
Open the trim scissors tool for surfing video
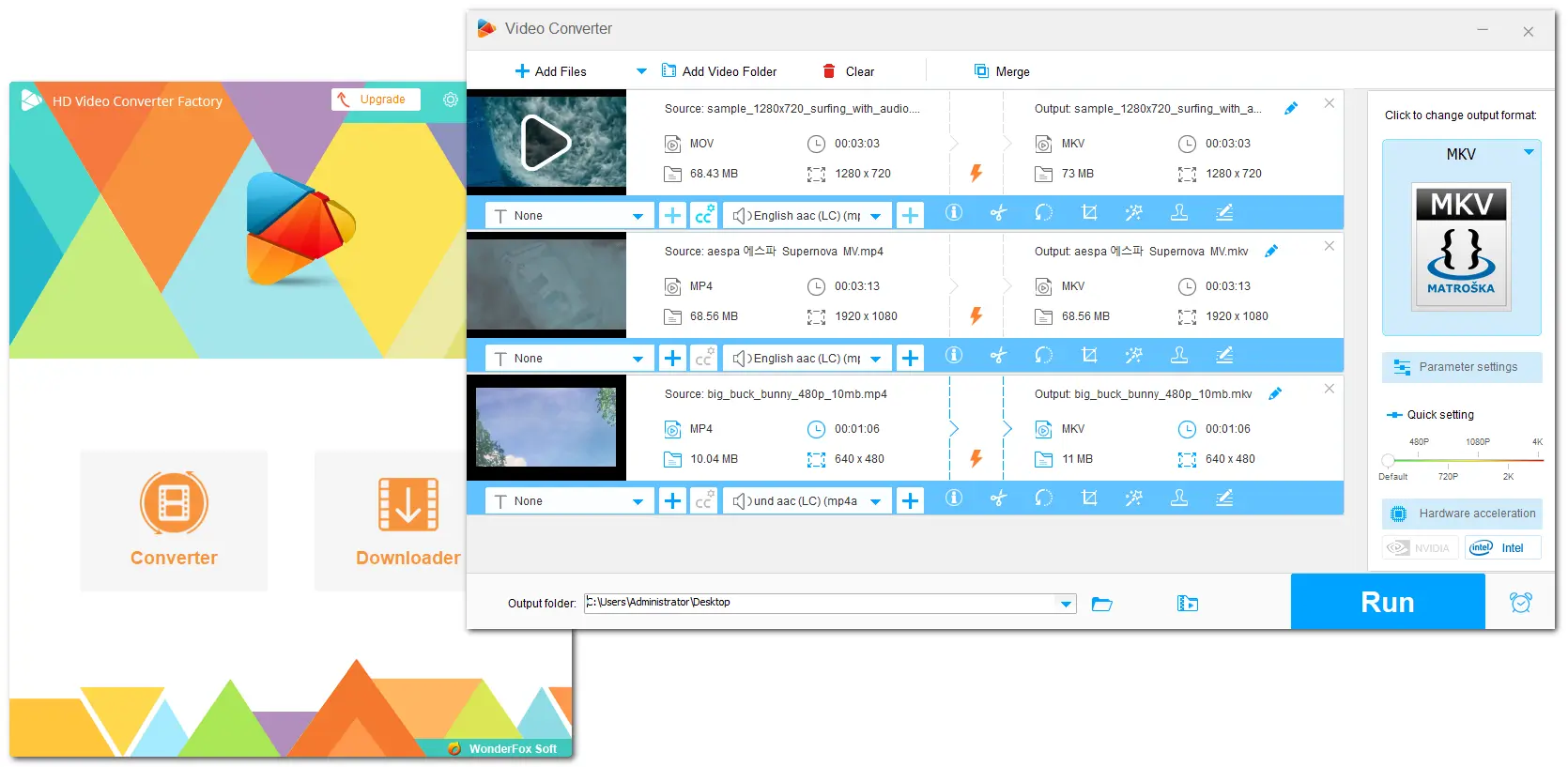click(998, 213)
